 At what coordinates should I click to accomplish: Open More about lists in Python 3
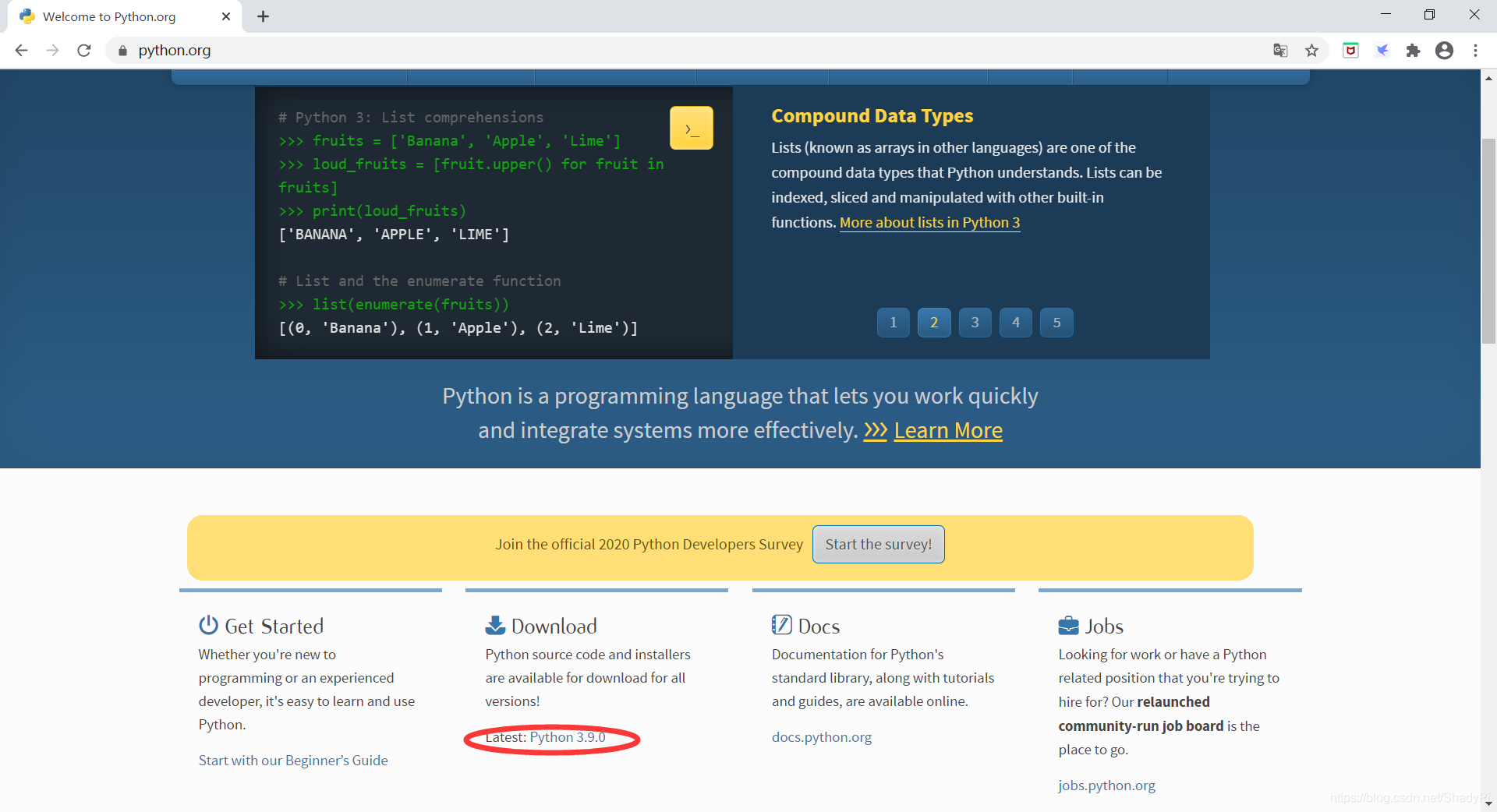click(x=929, y=223)
